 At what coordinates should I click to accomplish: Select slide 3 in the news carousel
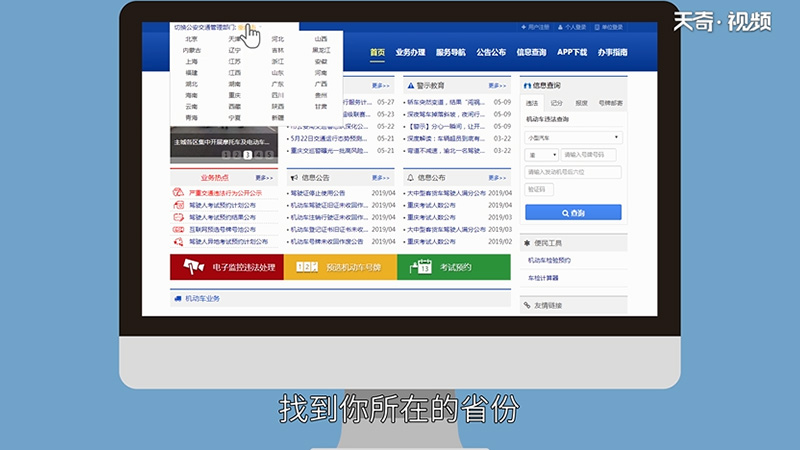[x=247, y=155]
